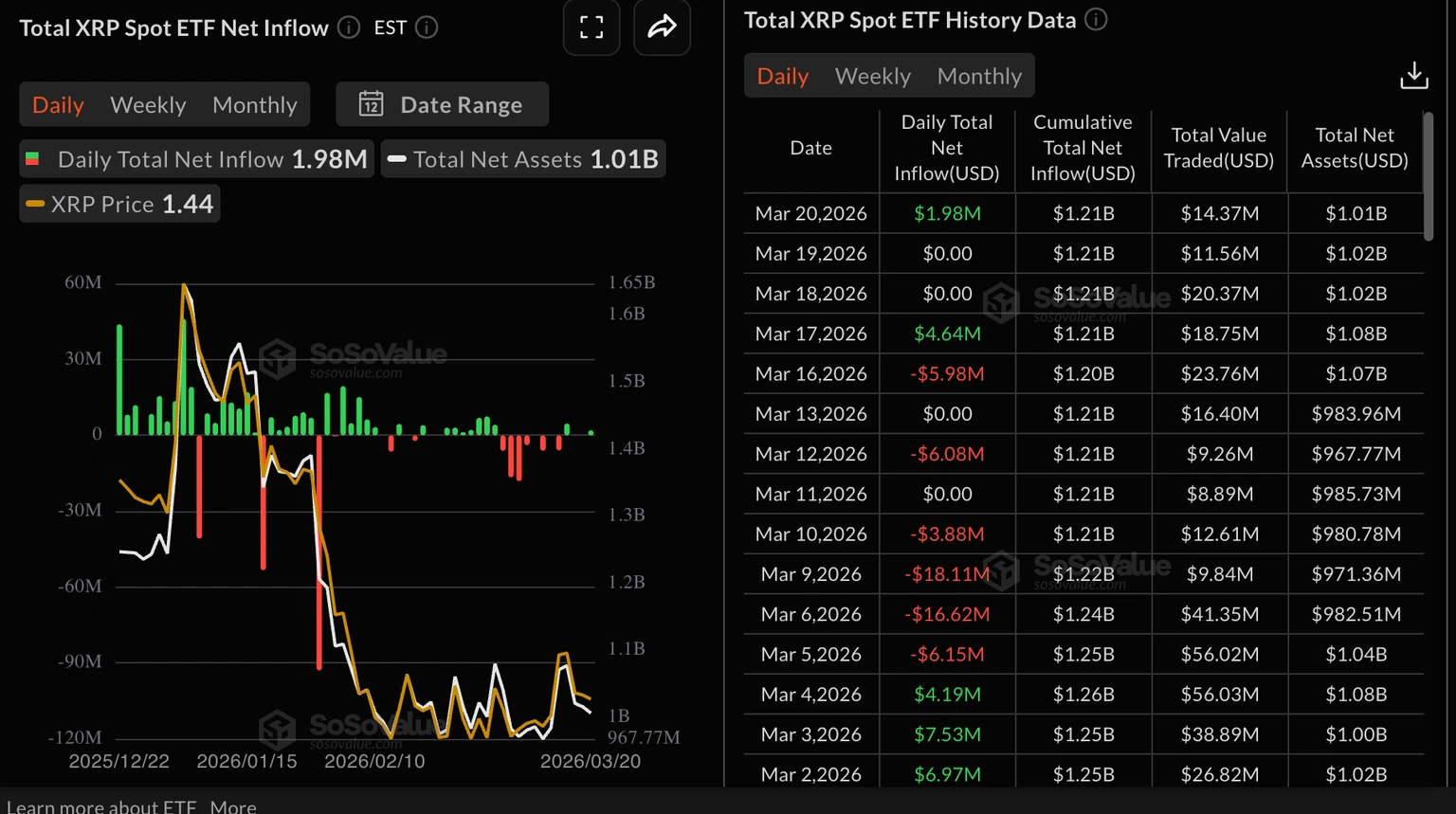This screenshot has width=1456, height=814.
Task: Click the calendar icon in Date Range
Action: pyautogui.click(x=371, y=104)
